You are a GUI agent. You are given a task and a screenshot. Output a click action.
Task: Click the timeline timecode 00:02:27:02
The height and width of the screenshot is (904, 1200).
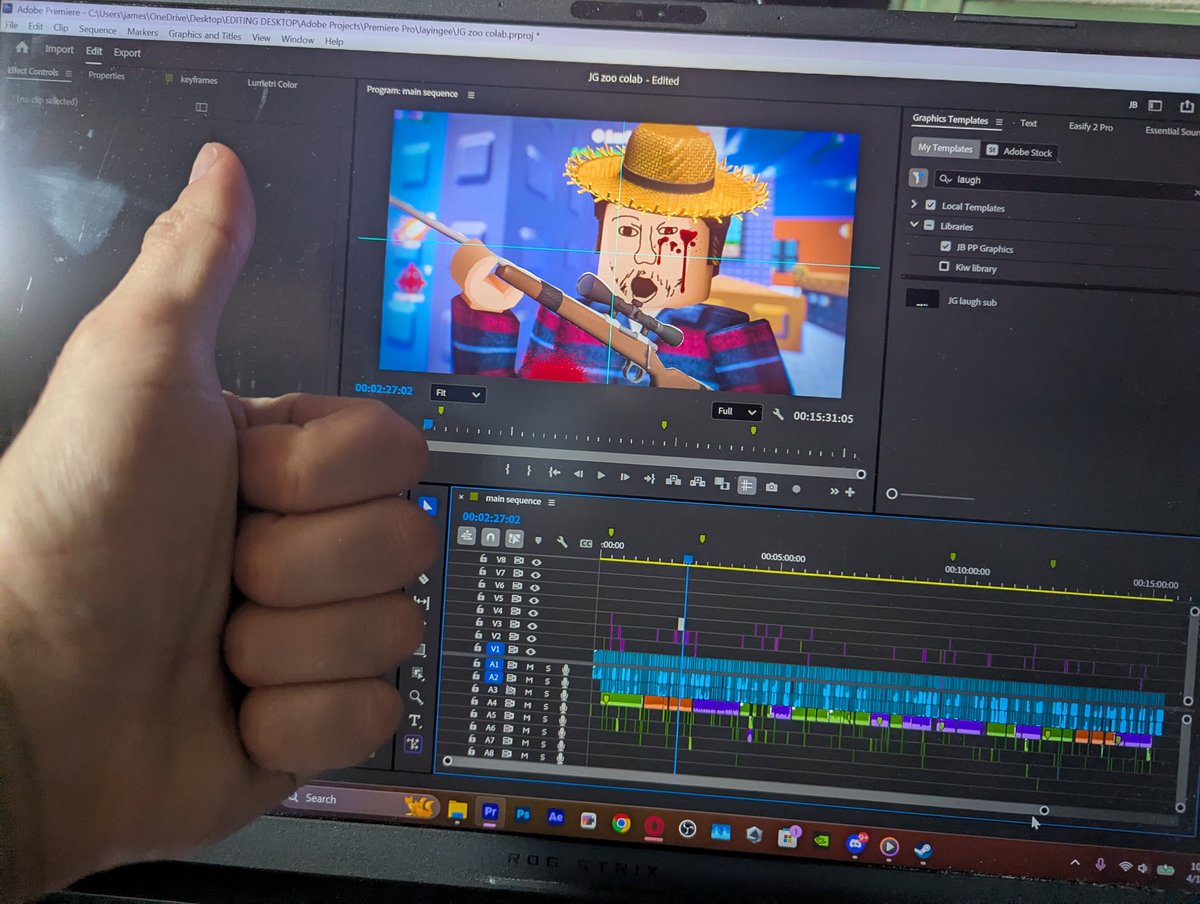click(x=491, y=518)
